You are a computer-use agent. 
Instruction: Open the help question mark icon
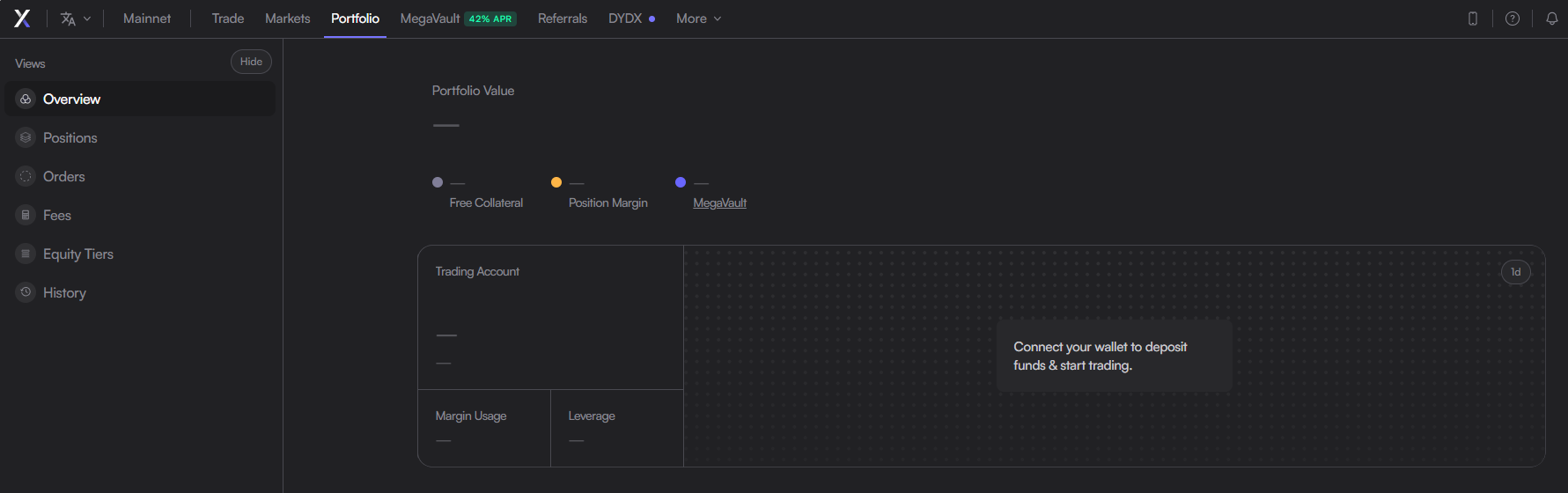click(1513, 18)
